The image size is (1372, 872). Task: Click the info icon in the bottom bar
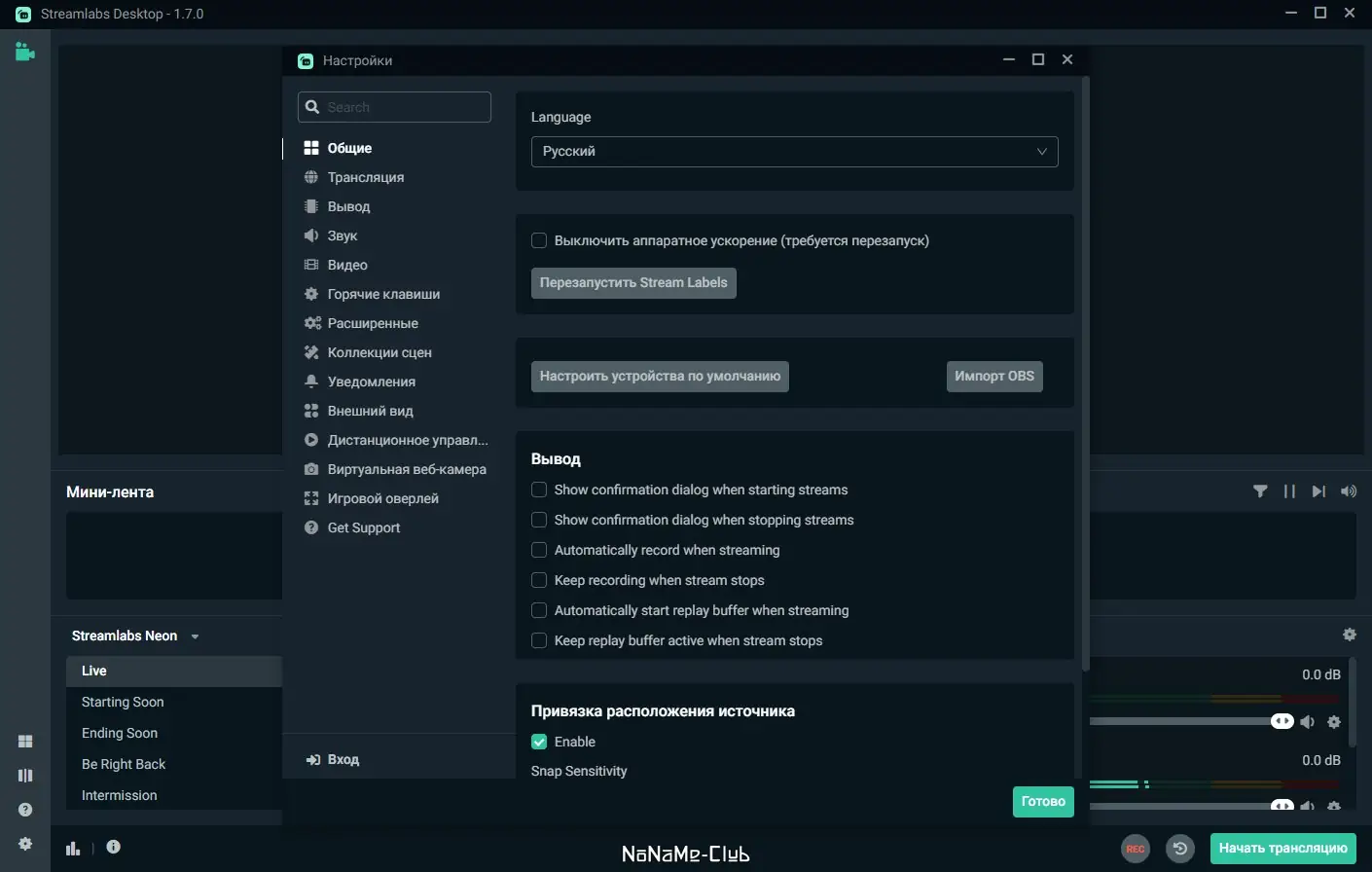pyautogui.click(x=113, y=847)
